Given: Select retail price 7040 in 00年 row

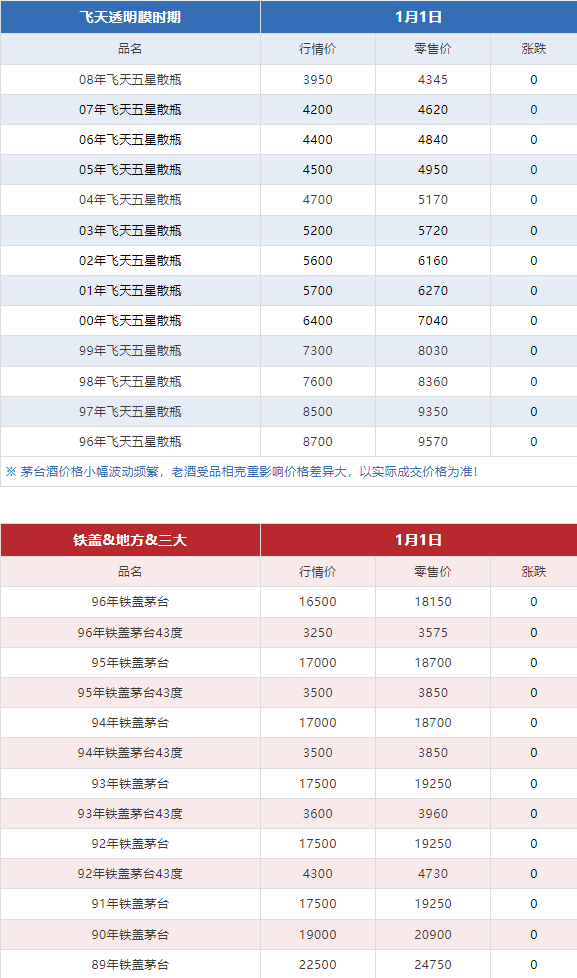Looking at the screenshot, I should [x=433, y=321].
